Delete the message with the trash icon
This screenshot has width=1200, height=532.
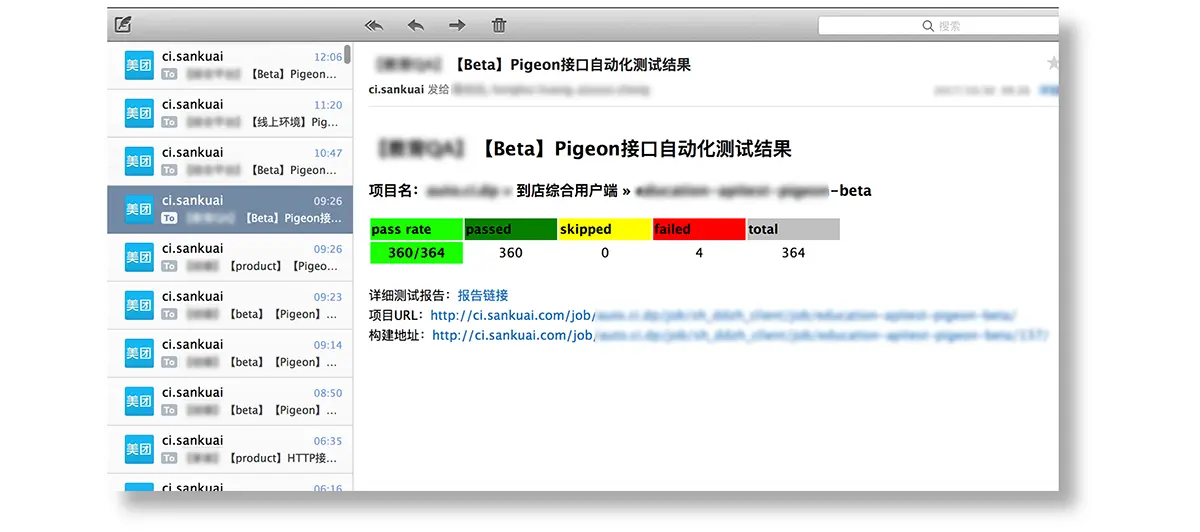point(499,25)
